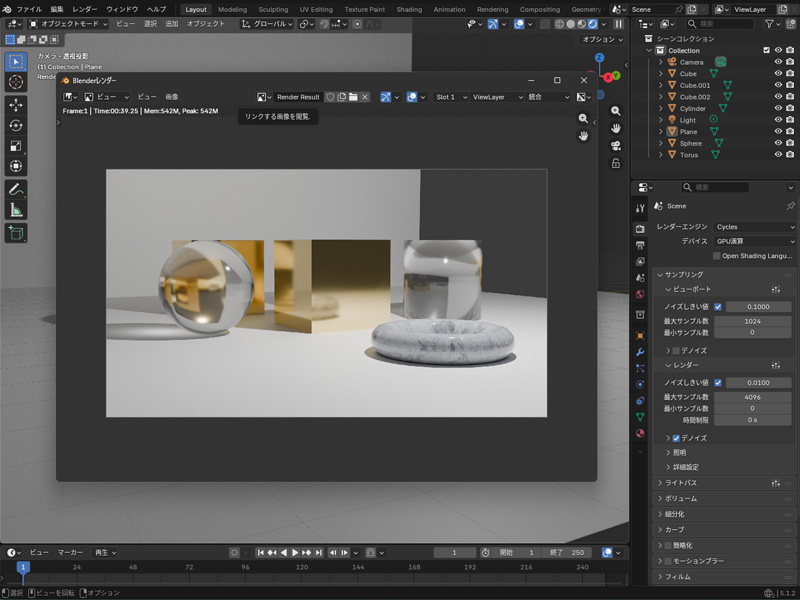
Task: Select the Add Cube tool
Action: (x=16, y=233)
